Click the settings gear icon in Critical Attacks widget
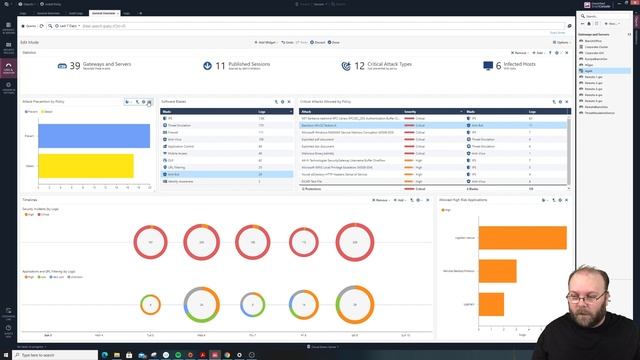 pos(560,102)
